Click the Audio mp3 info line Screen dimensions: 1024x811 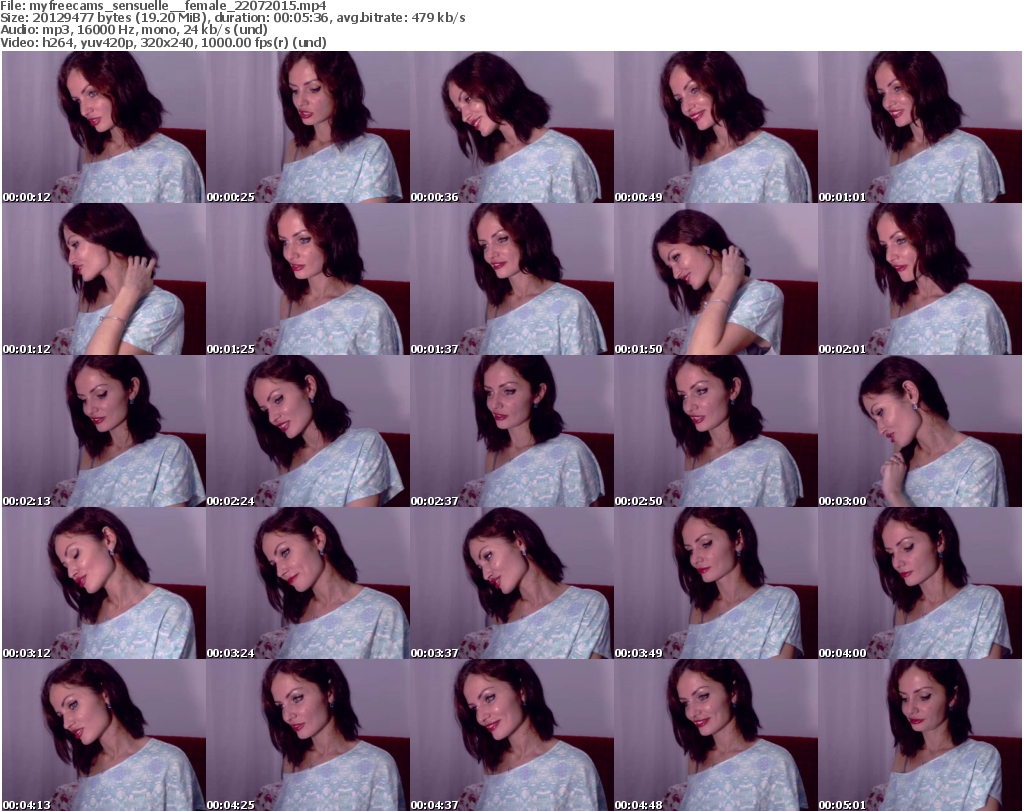(x=134, y=30)
